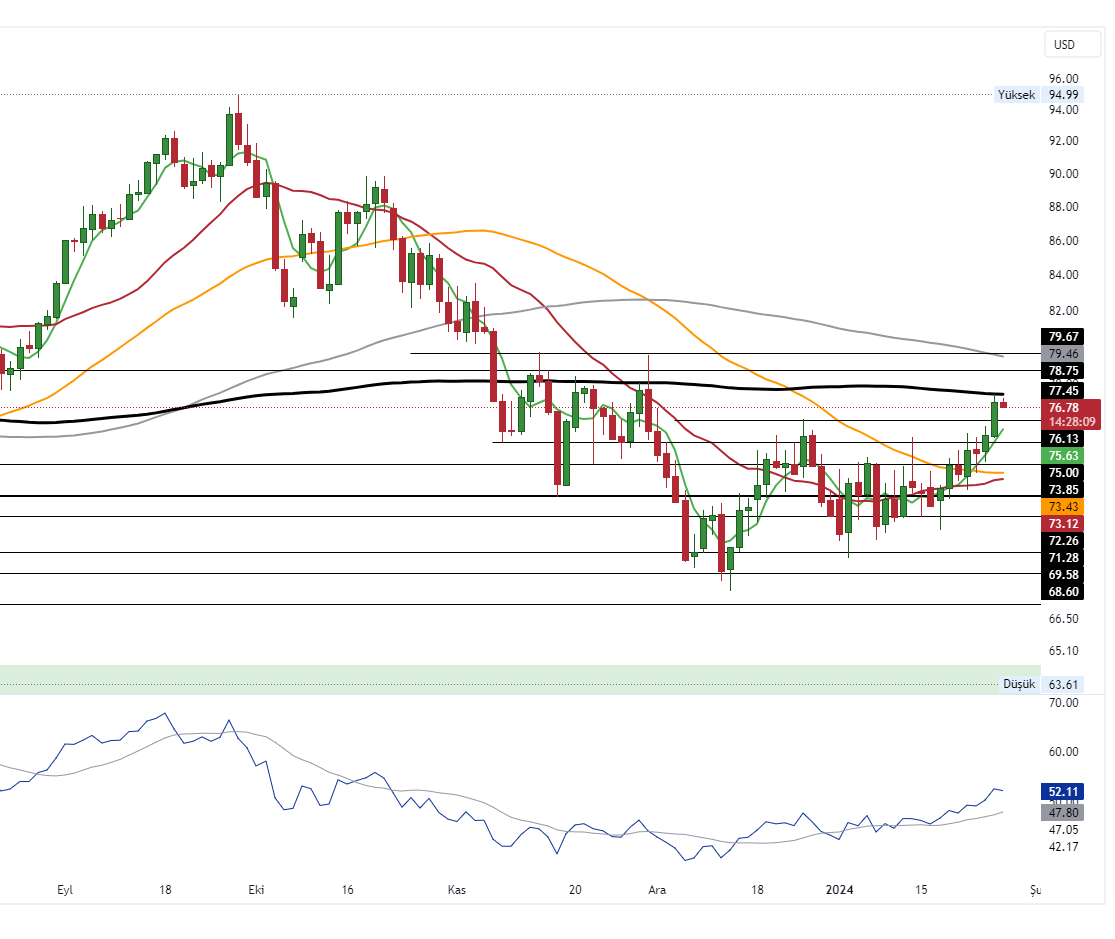Click the Kas month on time axis

[x=457, y=889]
